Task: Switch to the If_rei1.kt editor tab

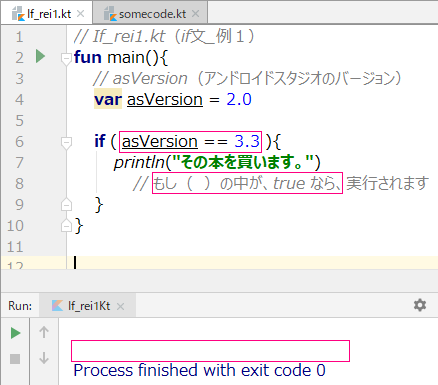Action: 47,14
